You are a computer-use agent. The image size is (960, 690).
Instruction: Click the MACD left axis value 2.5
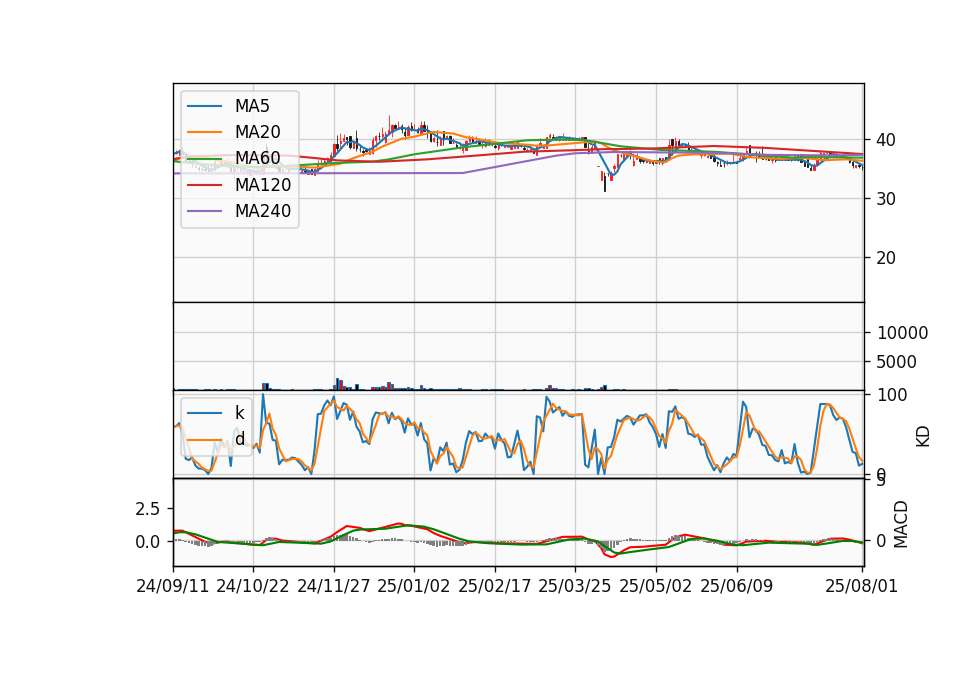click(x=148, y=509)
